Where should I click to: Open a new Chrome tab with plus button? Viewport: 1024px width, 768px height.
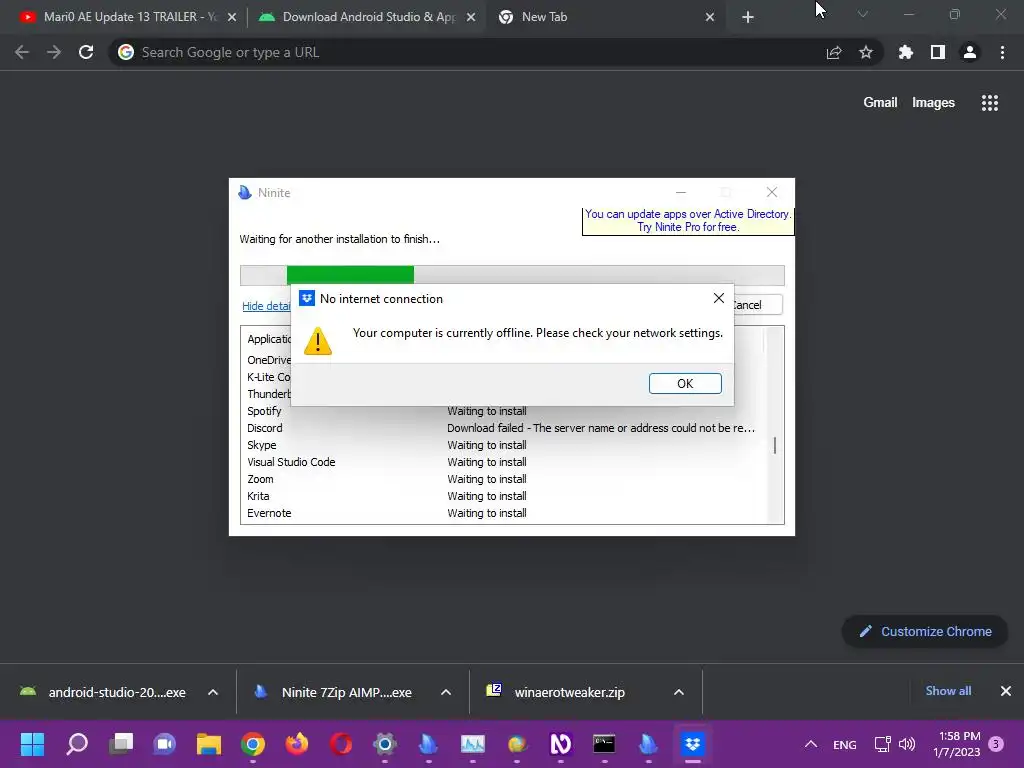pyautogui.click(x=748, y=17)
